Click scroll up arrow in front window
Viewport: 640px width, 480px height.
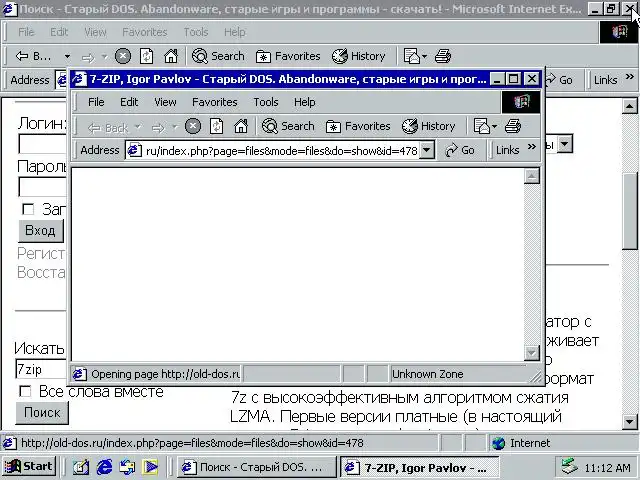(x=531, y=176)
